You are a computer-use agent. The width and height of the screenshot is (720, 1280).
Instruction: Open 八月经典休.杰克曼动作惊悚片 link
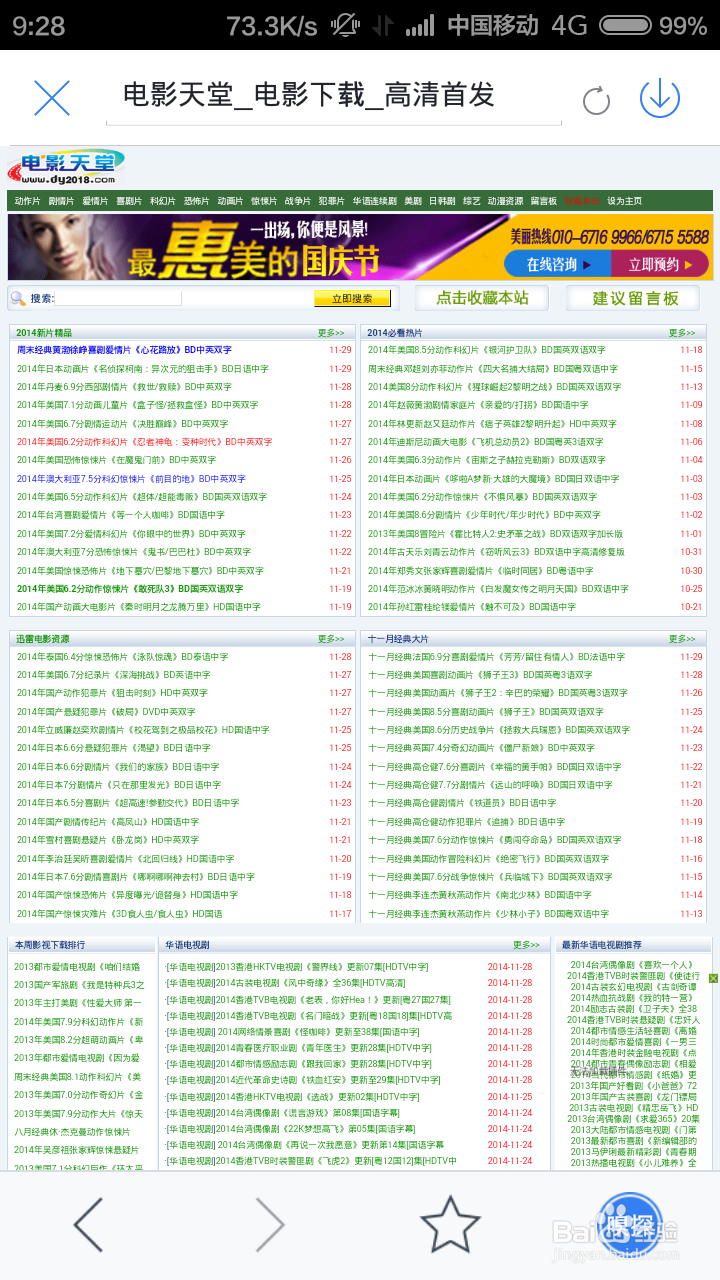pyautogui.click(x=71, y=1131)
